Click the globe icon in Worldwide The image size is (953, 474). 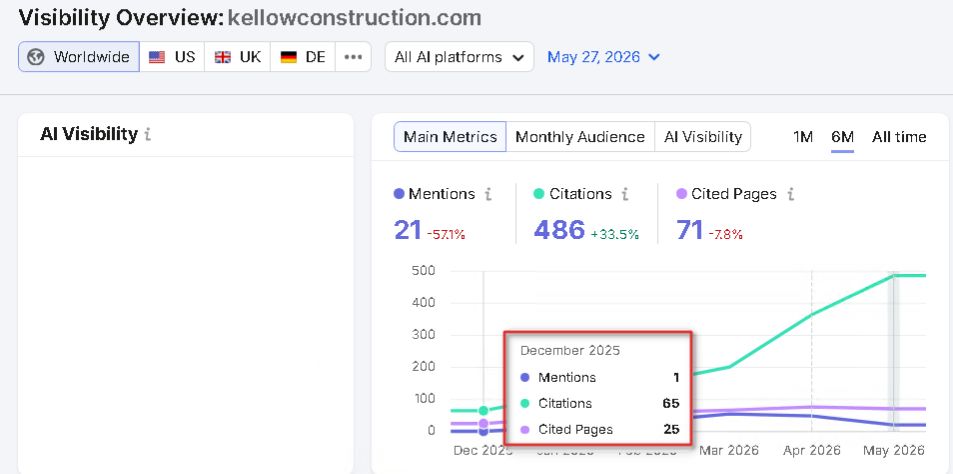[36, 57]
